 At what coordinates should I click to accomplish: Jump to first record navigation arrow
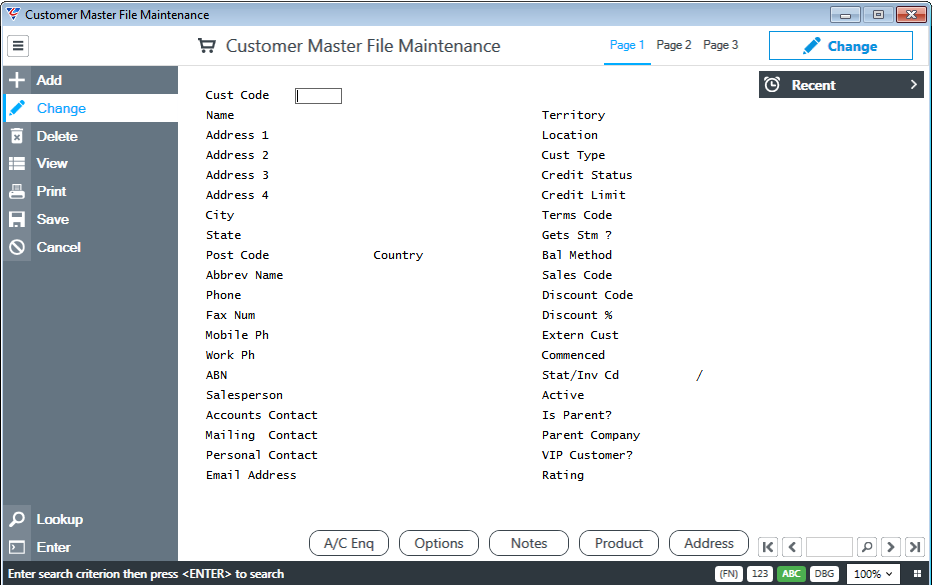tap(768, 546)
